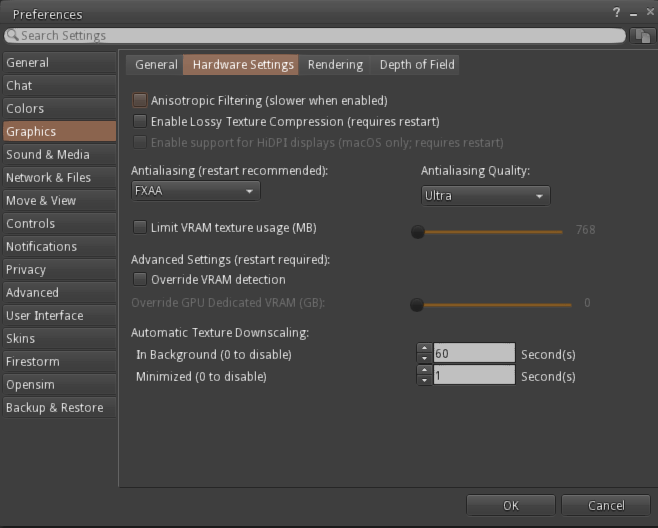Image resolution: width=658 pixels, height=528 pixels.
Task: Open Advanced preferences
Action: click(60, 293)
